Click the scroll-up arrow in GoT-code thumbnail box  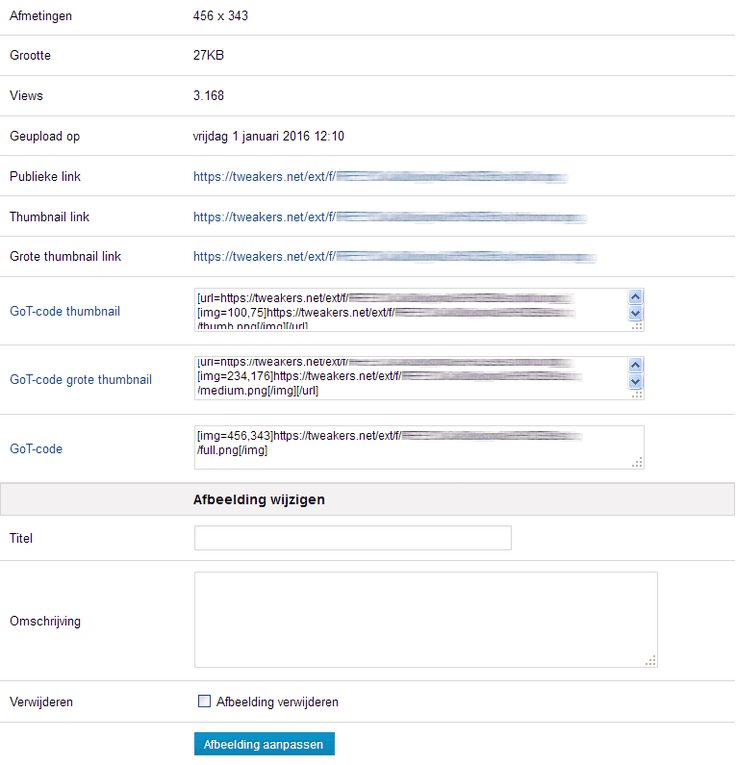click(x=635, y=297)
